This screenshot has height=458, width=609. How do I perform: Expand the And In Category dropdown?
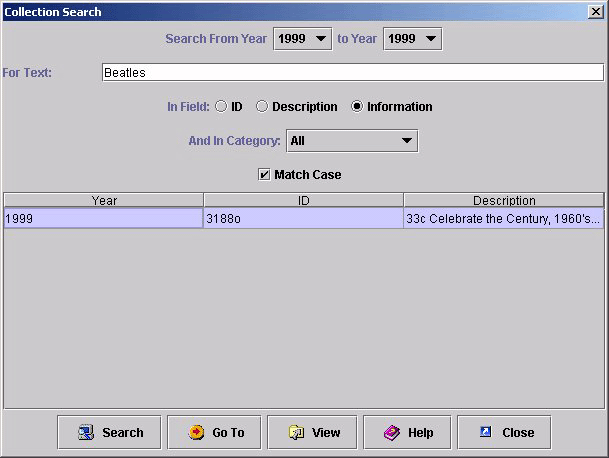(x=406, y=141)
